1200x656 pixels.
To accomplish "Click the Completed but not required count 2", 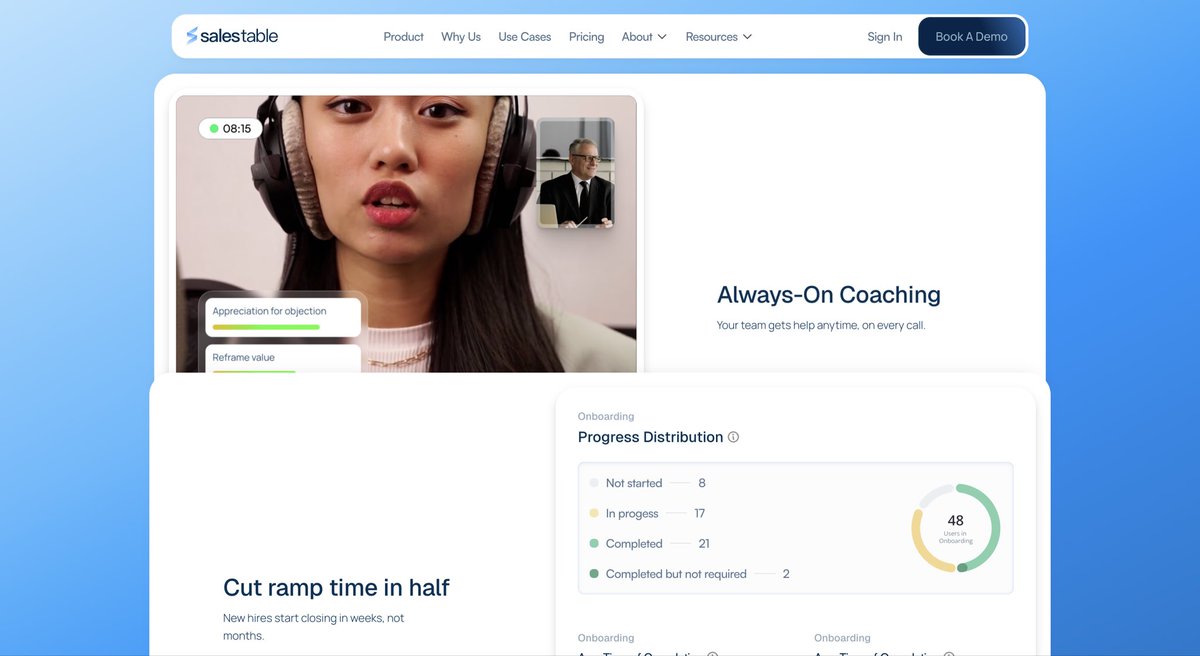I will [786, 574].
